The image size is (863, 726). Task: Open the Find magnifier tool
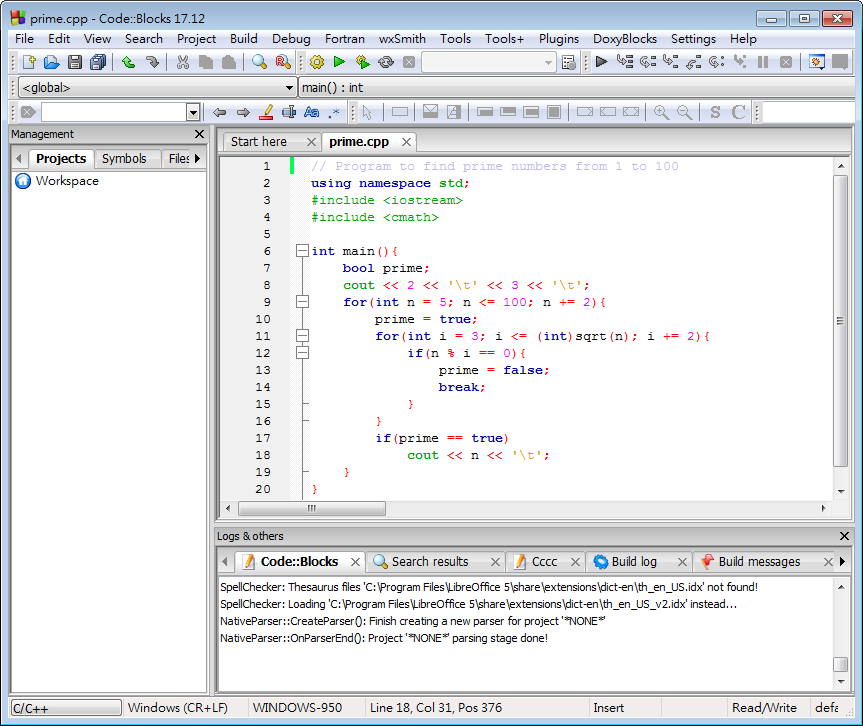[x=259, y=62]
